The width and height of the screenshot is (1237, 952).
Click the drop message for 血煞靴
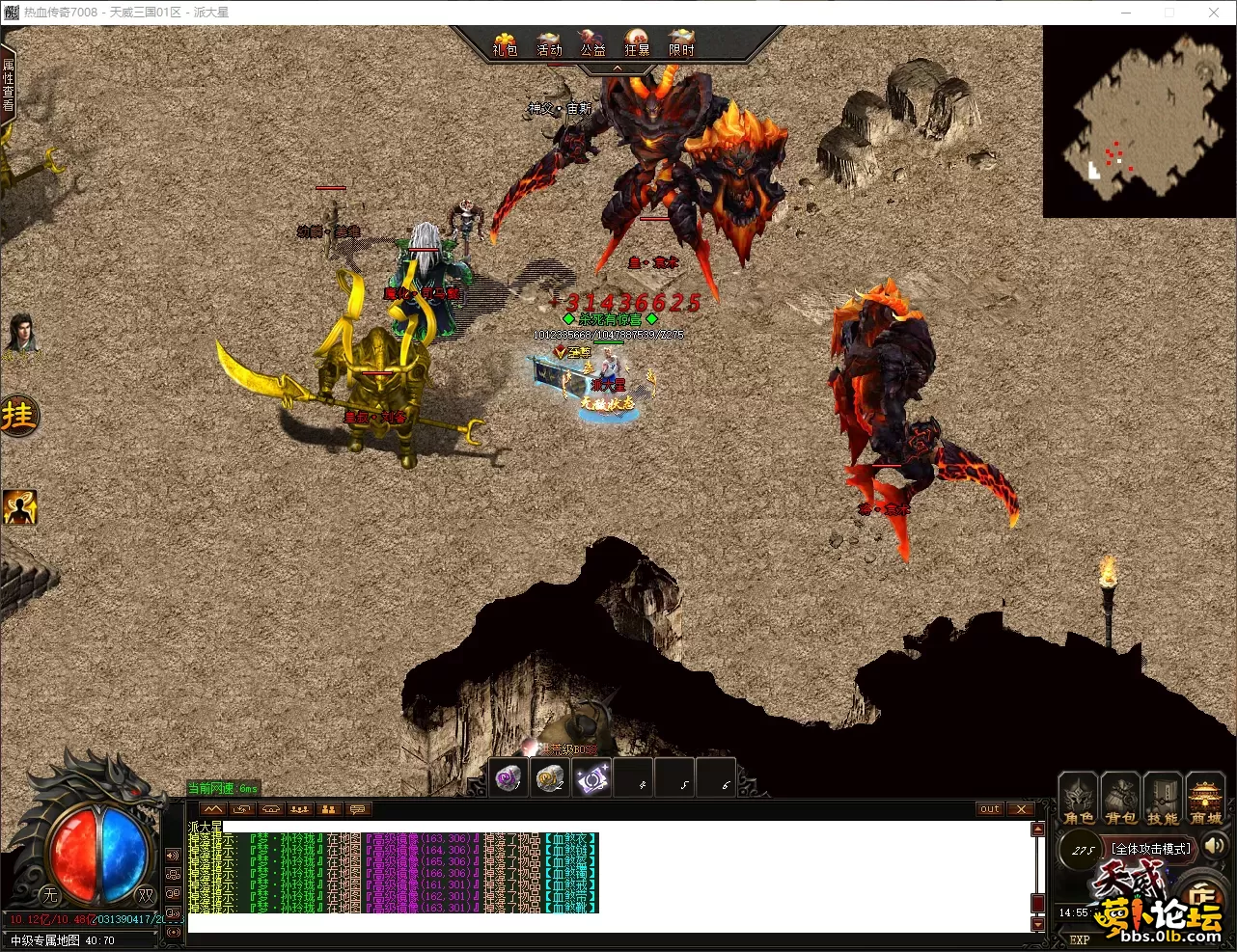[x=393, y=908]
